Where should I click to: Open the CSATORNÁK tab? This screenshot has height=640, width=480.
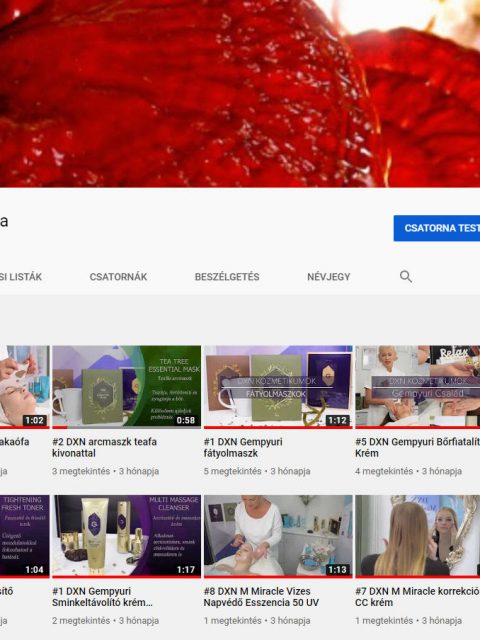coord(118,277)
